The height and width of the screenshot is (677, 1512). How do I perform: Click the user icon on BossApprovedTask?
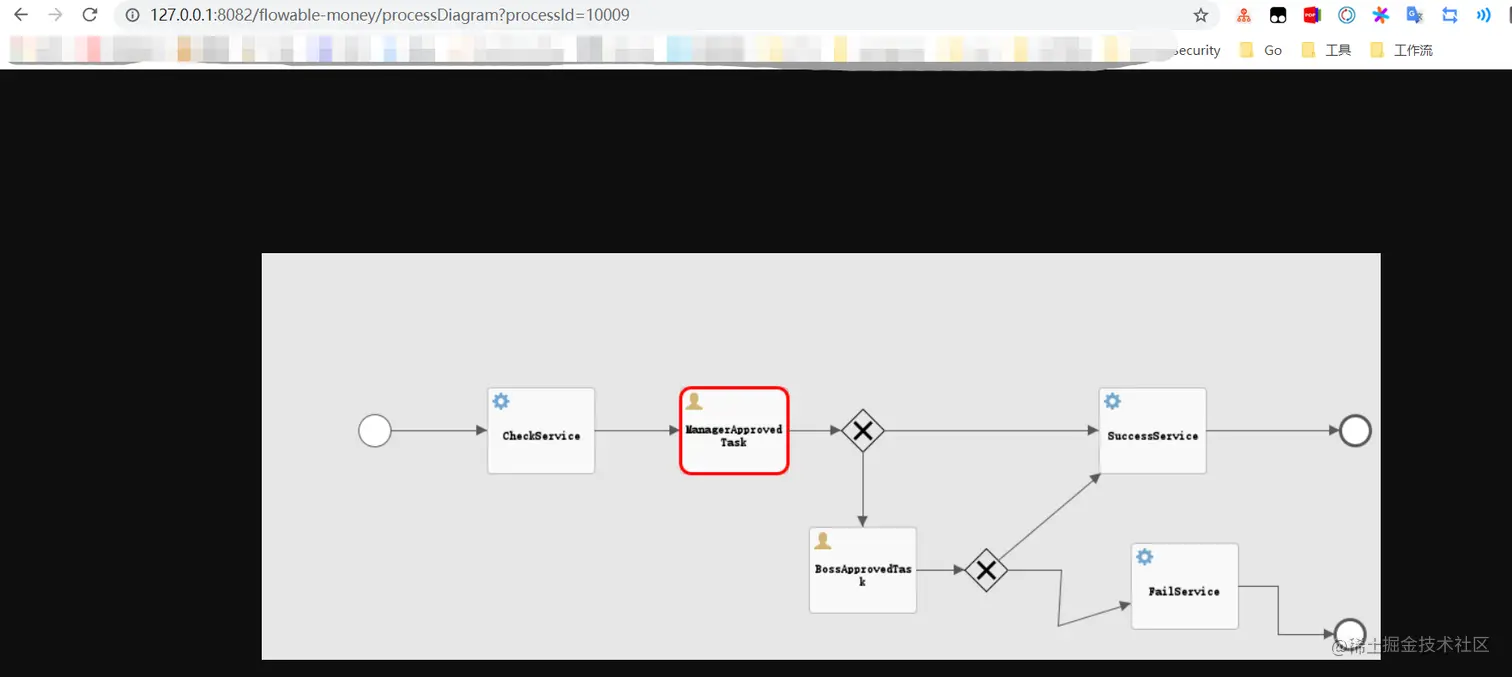click(822, 541)
